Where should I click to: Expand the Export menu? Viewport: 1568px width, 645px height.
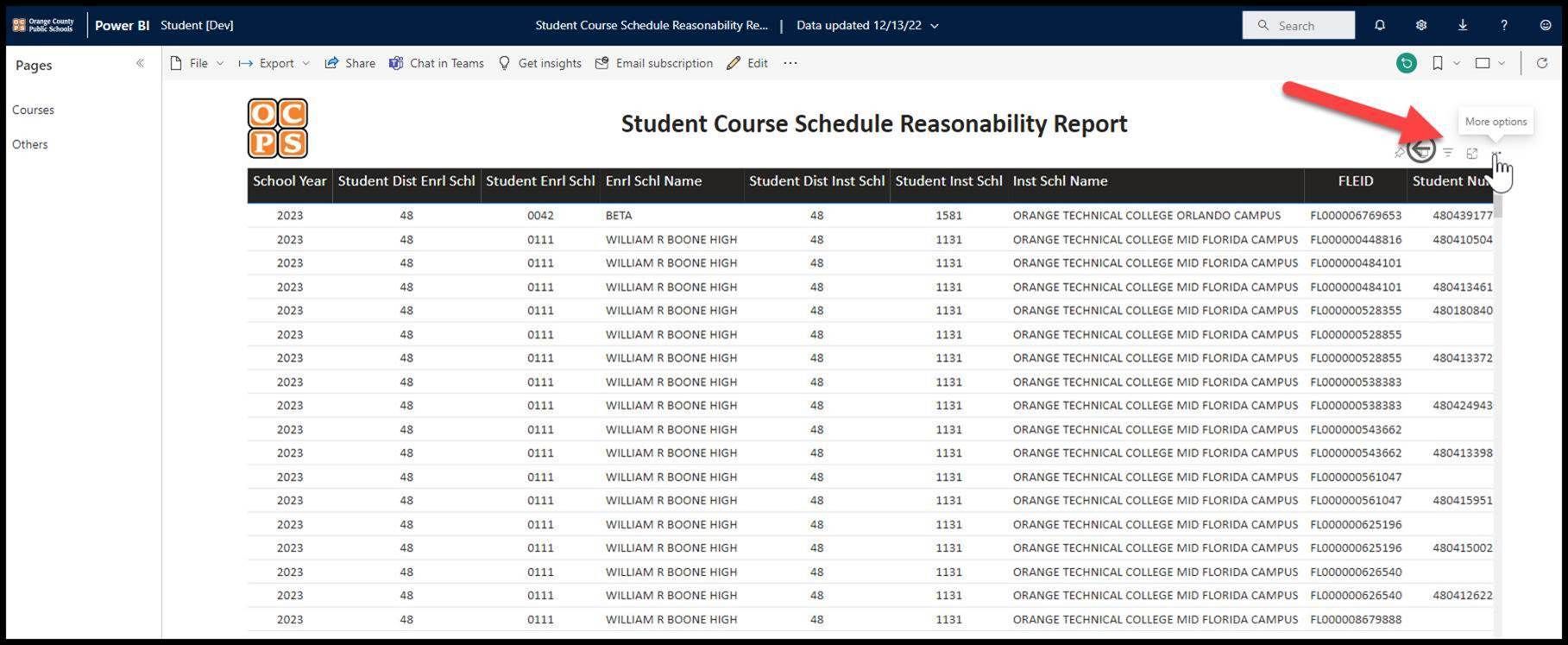[x=274, y=63]
